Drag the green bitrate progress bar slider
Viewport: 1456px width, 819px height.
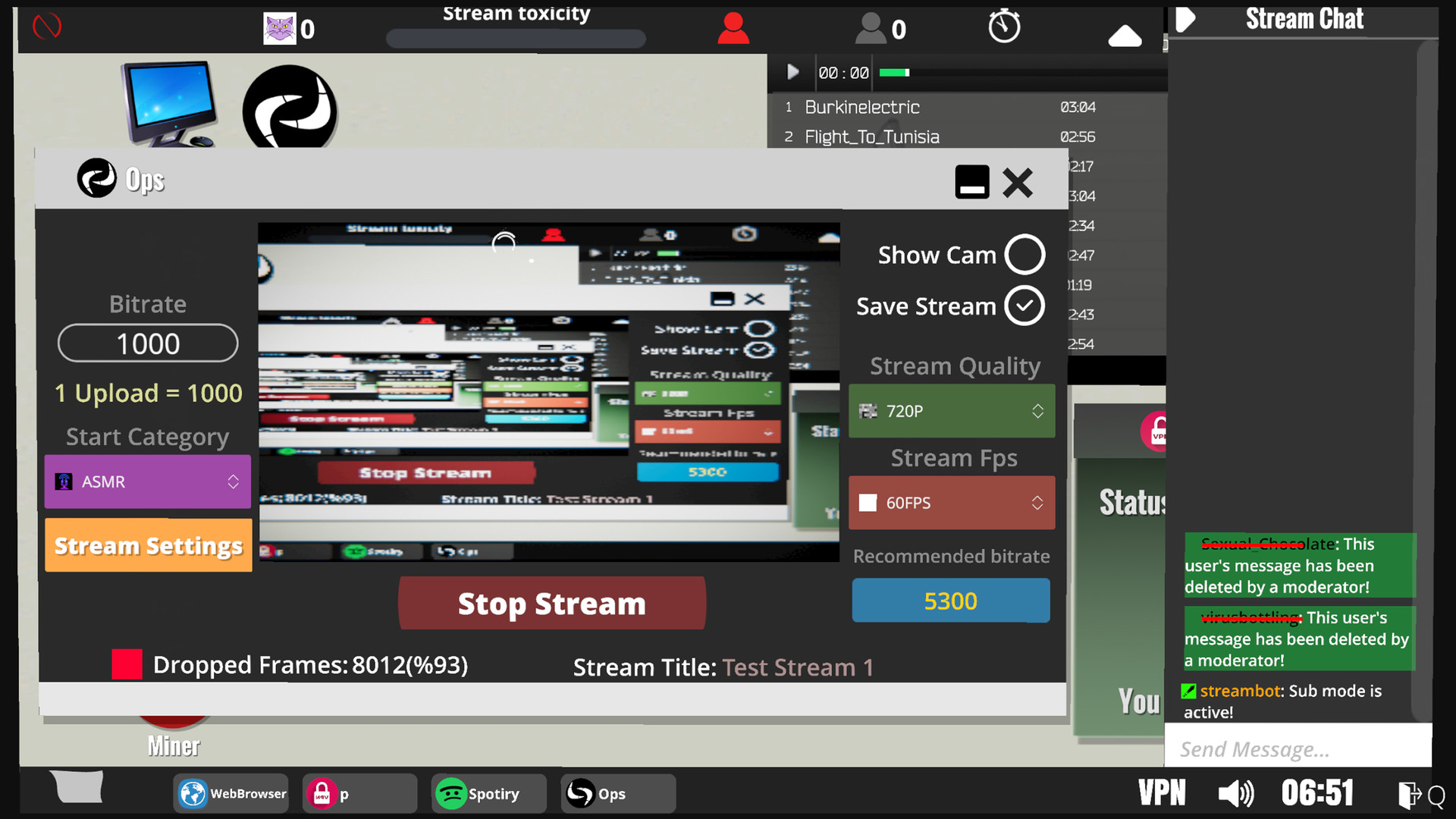pyautogui.click(x=910, y=71)
